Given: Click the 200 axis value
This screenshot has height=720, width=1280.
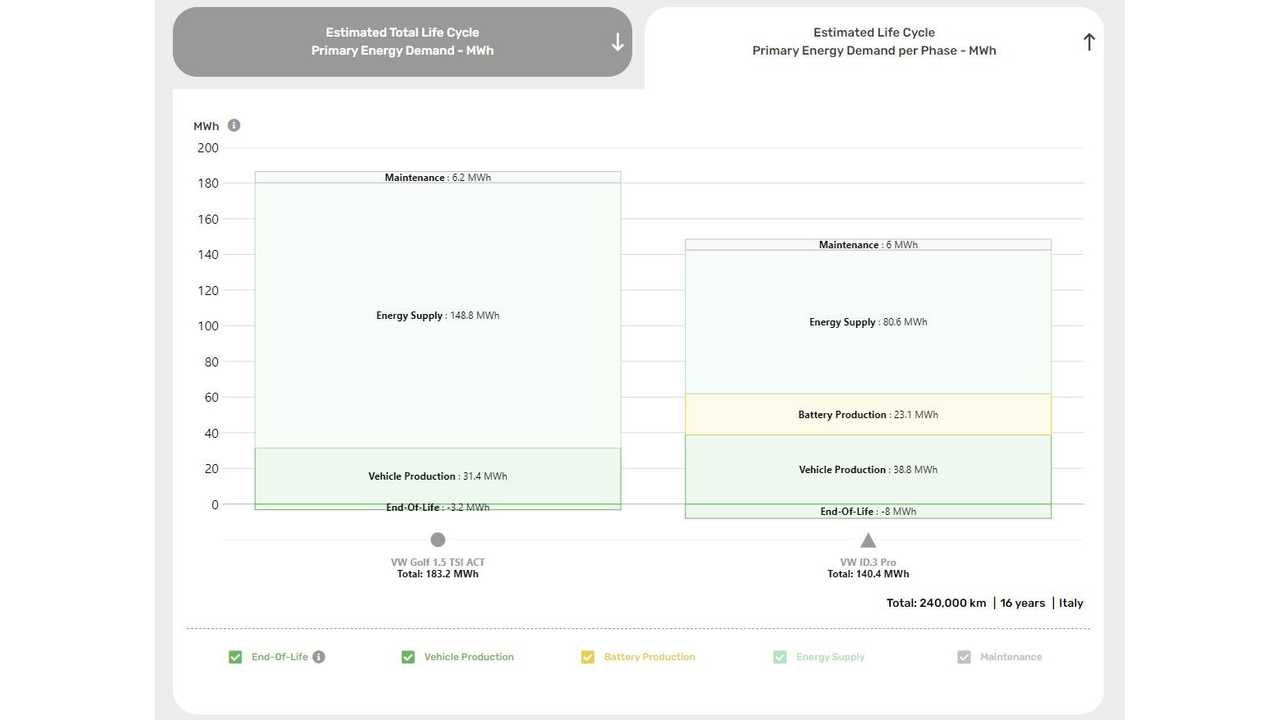Looking at the screenshot, I should (208, 148).
